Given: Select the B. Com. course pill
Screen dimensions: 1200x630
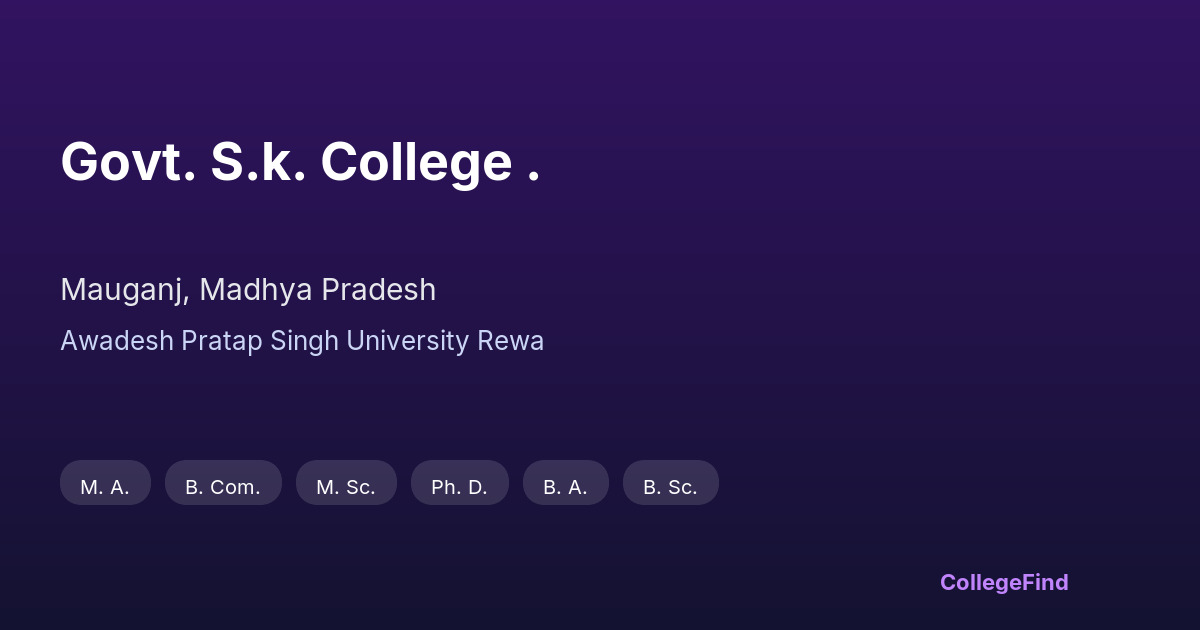Looking at the screenshot, I should pyautogui.click(x=223, y=483).
